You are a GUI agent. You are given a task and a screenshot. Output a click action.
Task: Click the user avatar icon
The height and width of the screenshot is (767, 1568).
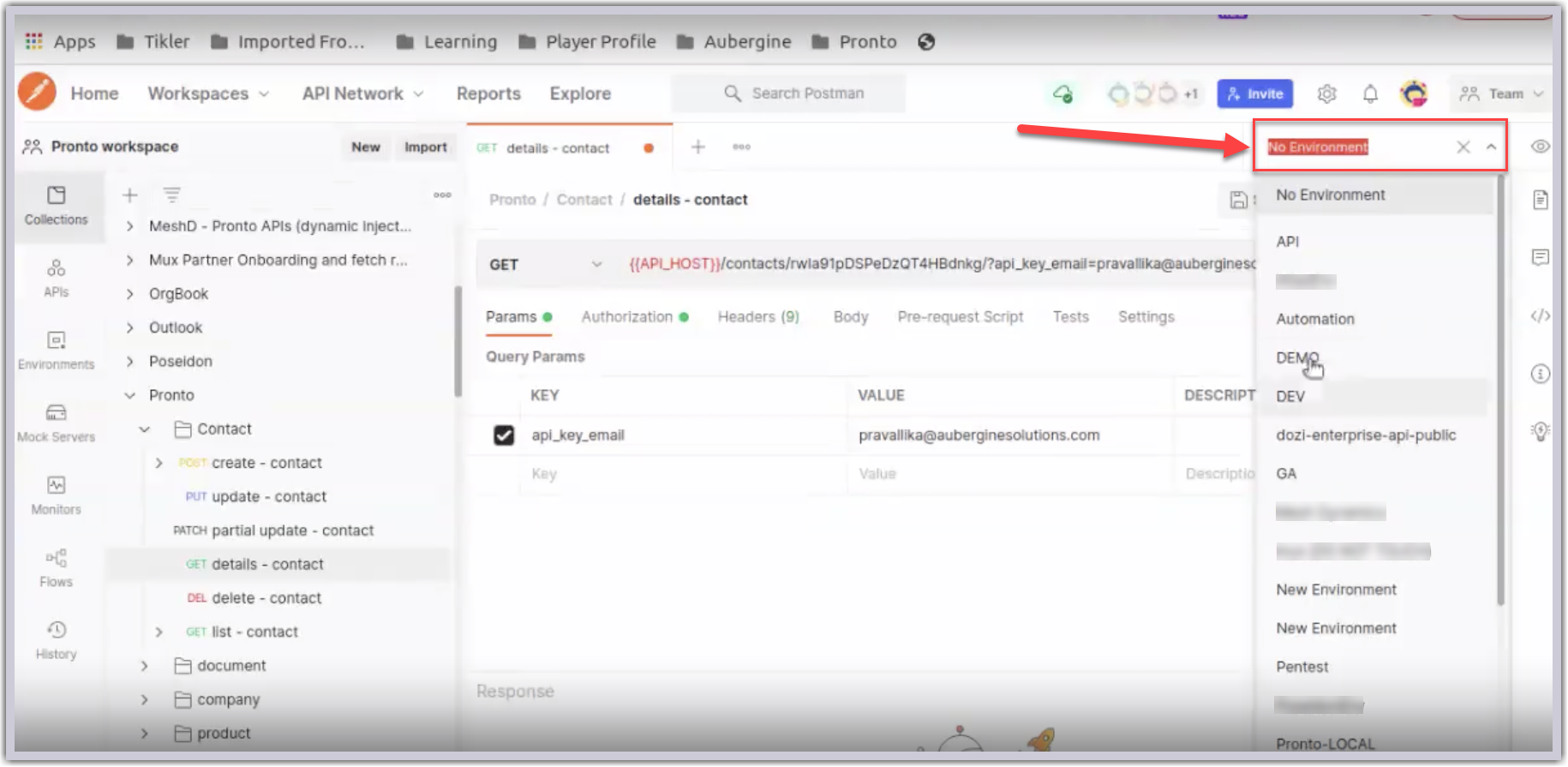coord(1414,93)
